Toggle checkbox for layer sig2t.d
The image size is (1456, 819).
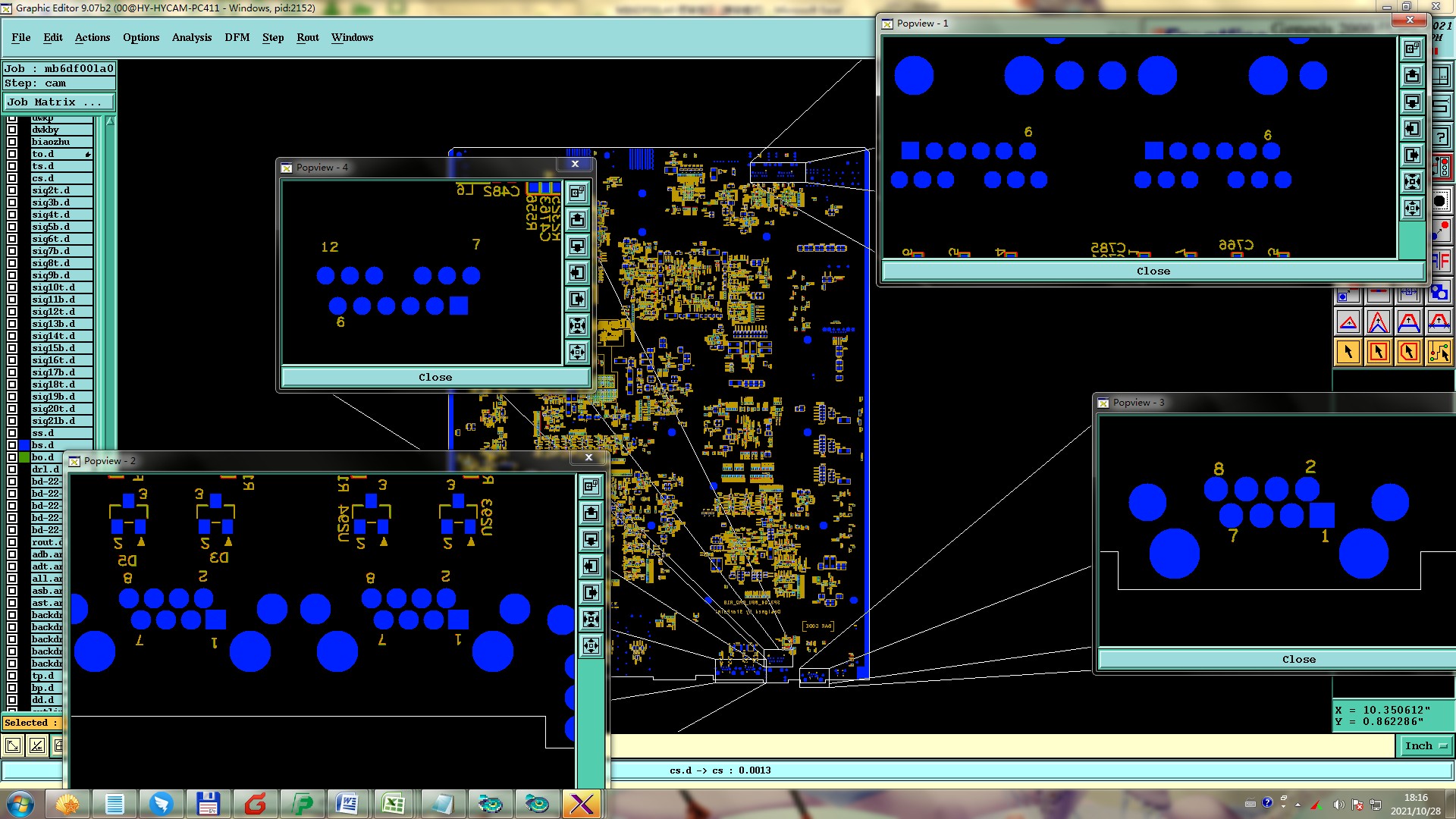12,190
